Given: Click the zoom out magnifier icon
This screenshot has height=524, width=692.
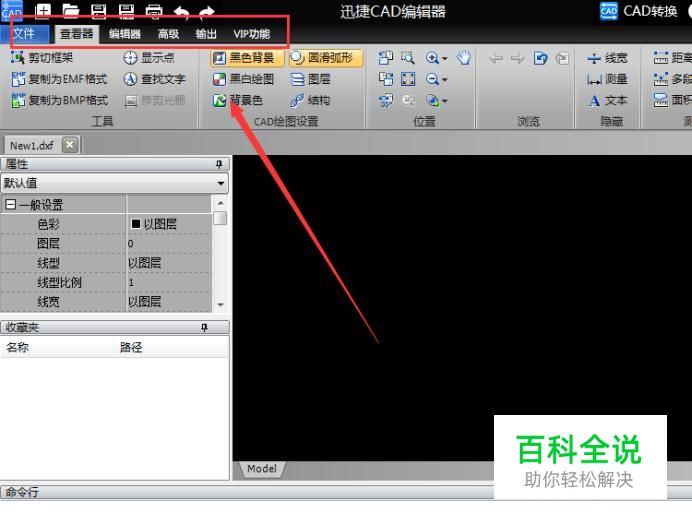Looking at the screenshot, I should tap(432, 79).
